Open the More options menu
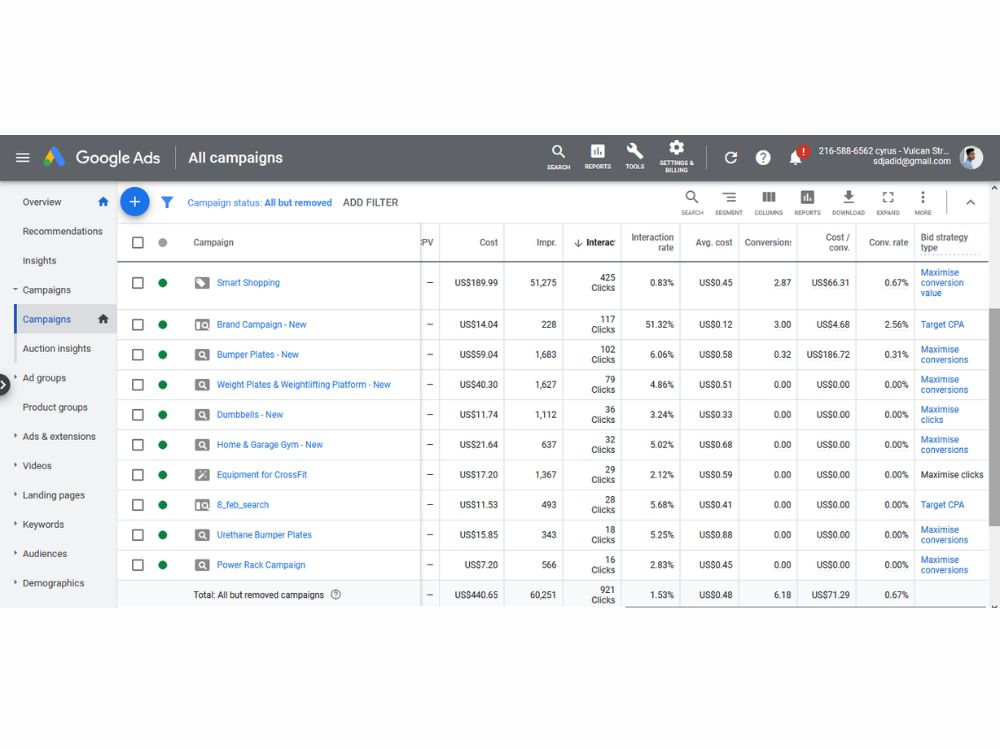Viewport: 1000px width, 750px height. [923, 203]
